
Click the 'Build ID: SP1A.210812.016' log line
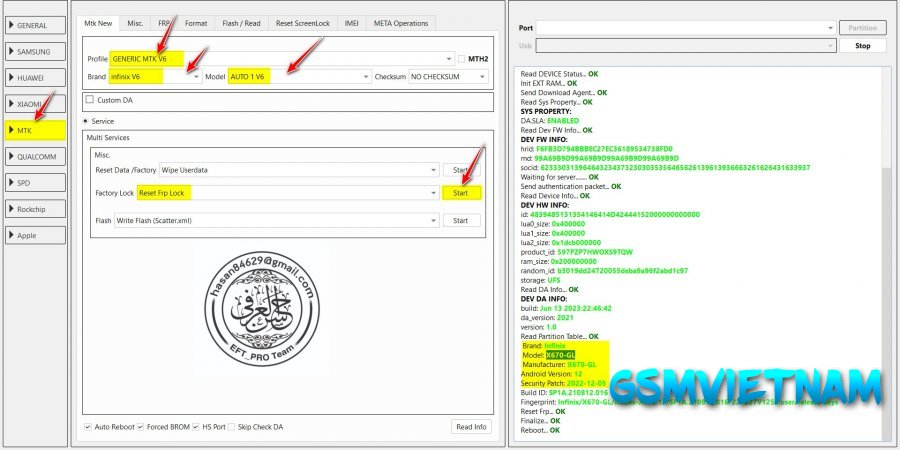click(564, 393)
